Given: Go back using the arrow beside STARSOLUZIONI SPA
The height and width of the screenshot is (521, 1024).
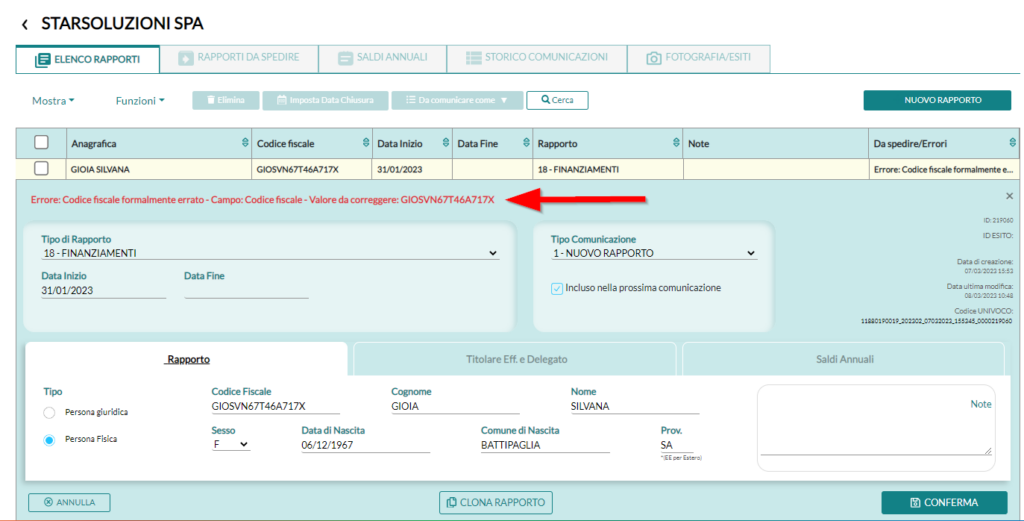Looking at the screenshot, I should 24,25.
